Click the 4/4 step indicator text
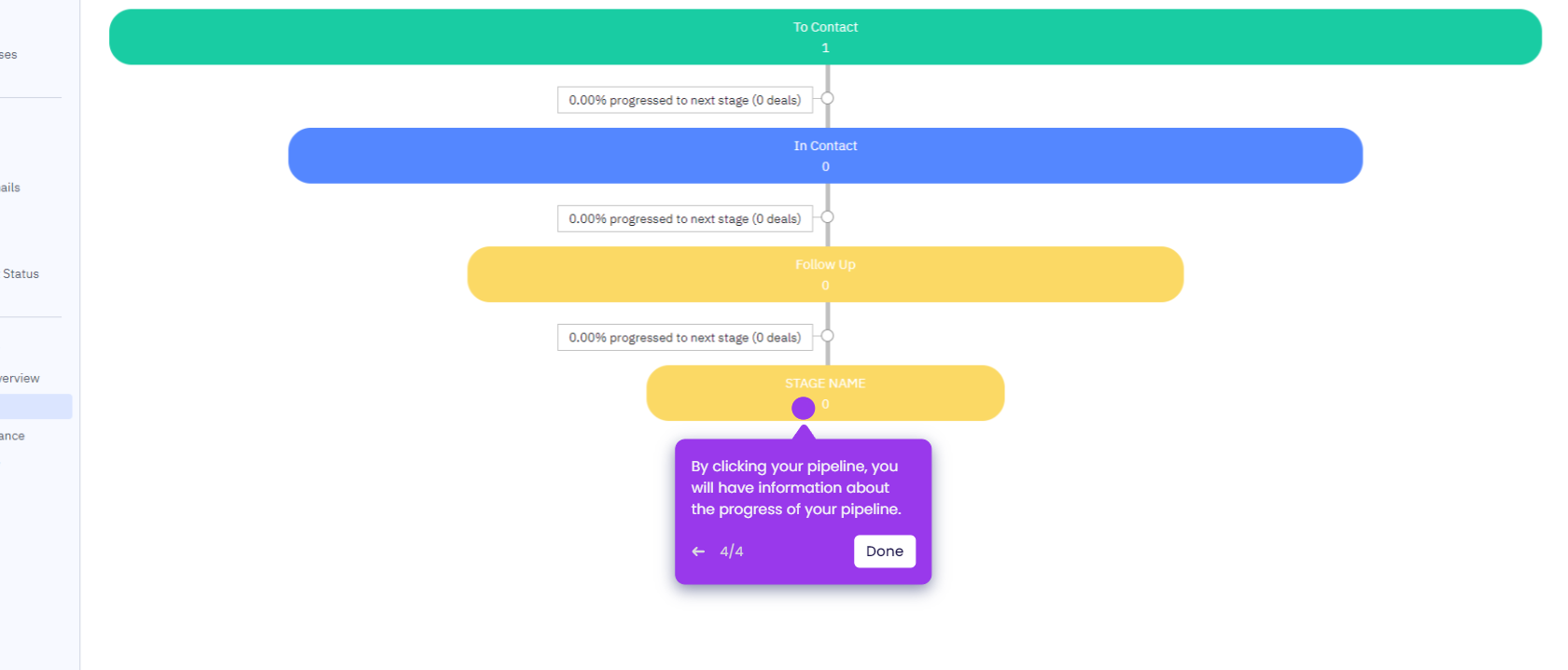The width and height of the screenshot is (1568, 670). [731, 551]
